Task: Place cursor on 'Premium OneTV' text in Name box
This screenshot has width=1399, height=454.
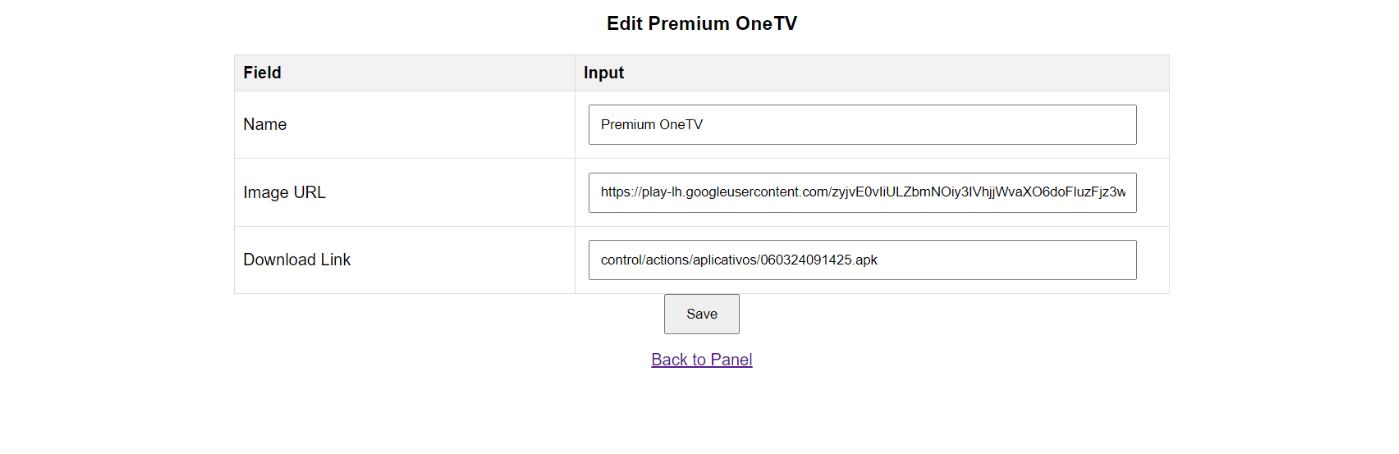Action: (x=652, y=125)
